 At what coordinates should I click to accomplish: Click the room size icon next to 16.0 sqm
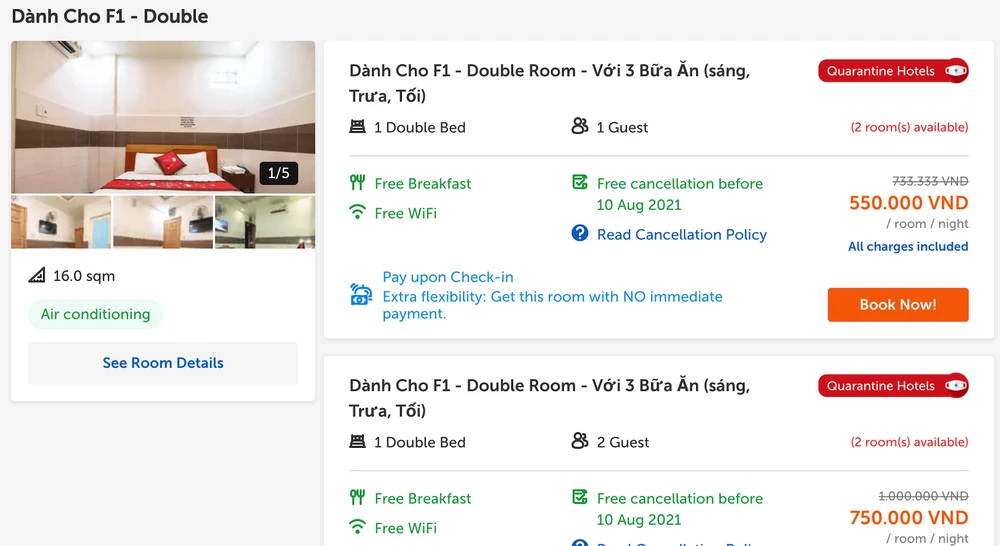pos(37,276)
